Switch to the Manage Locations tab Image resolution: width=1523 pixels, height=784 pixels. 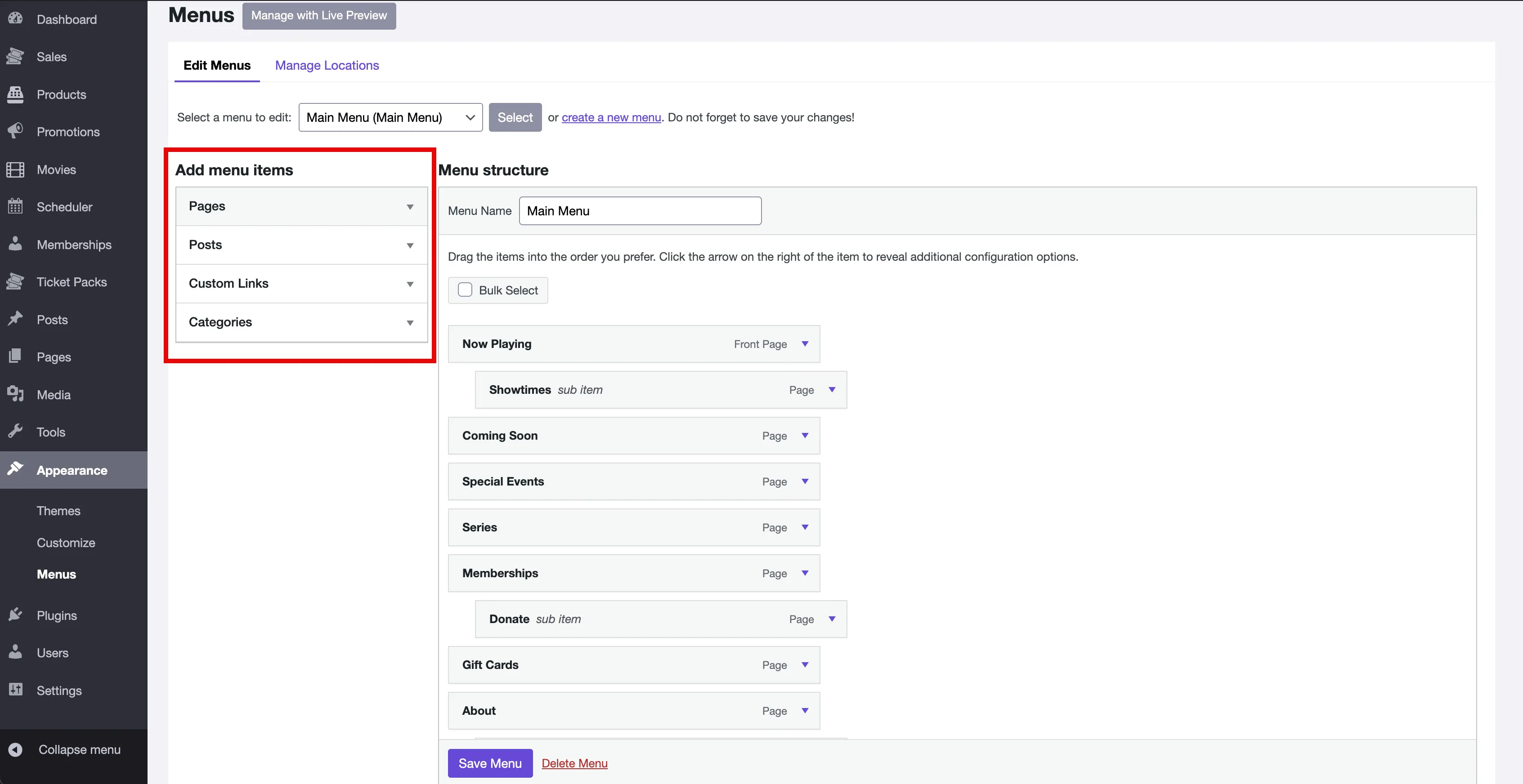coord(327,65)
